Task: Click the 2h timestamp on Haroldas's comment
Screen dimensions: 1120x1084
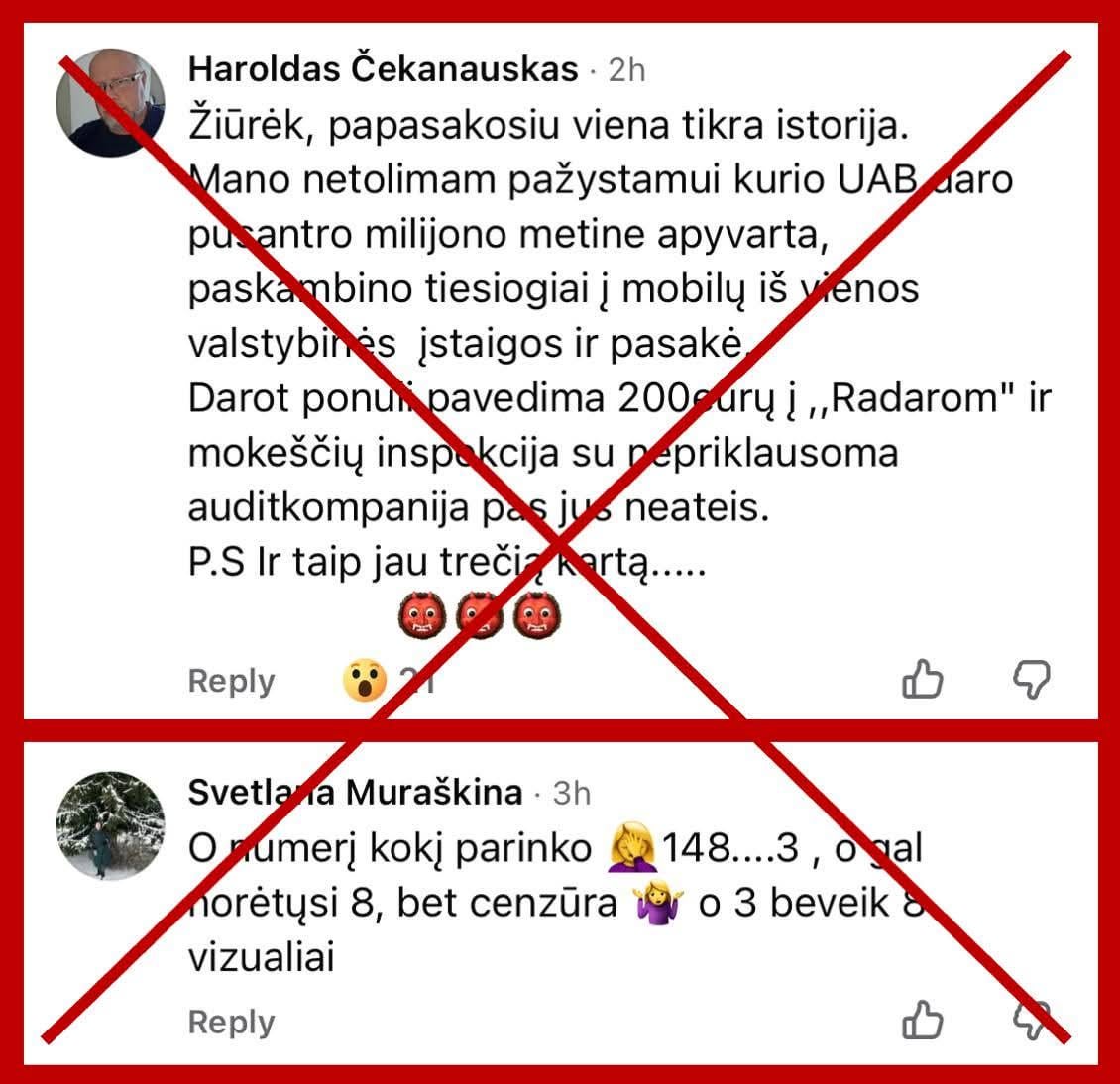Action: pos(626,70)
